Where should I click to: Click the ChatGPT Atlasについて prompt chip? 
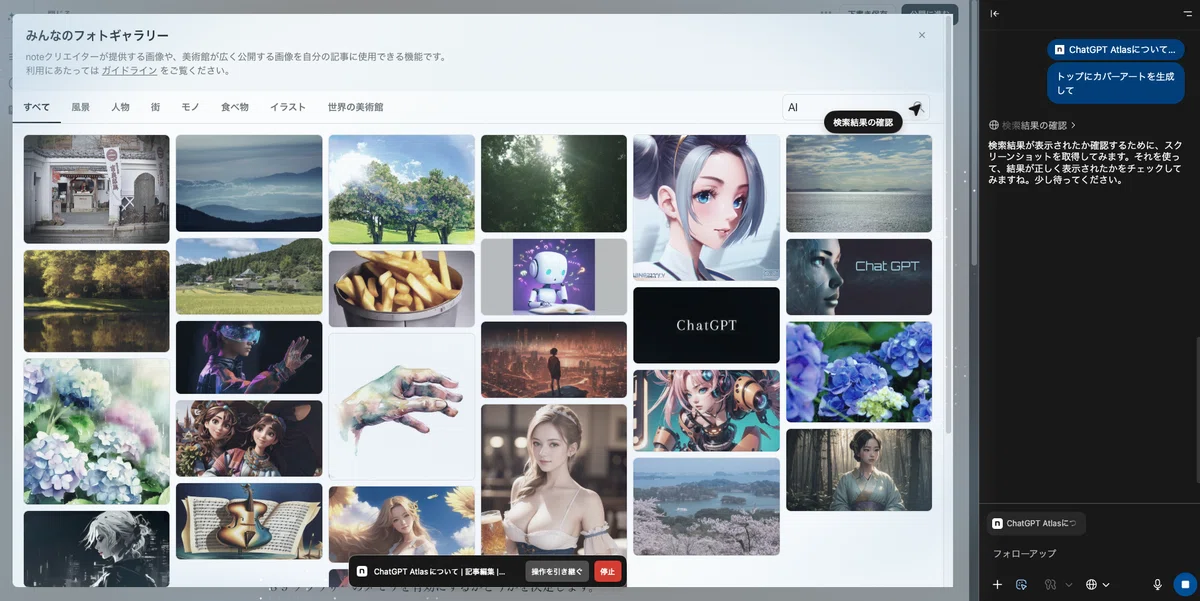(1113, 48)
